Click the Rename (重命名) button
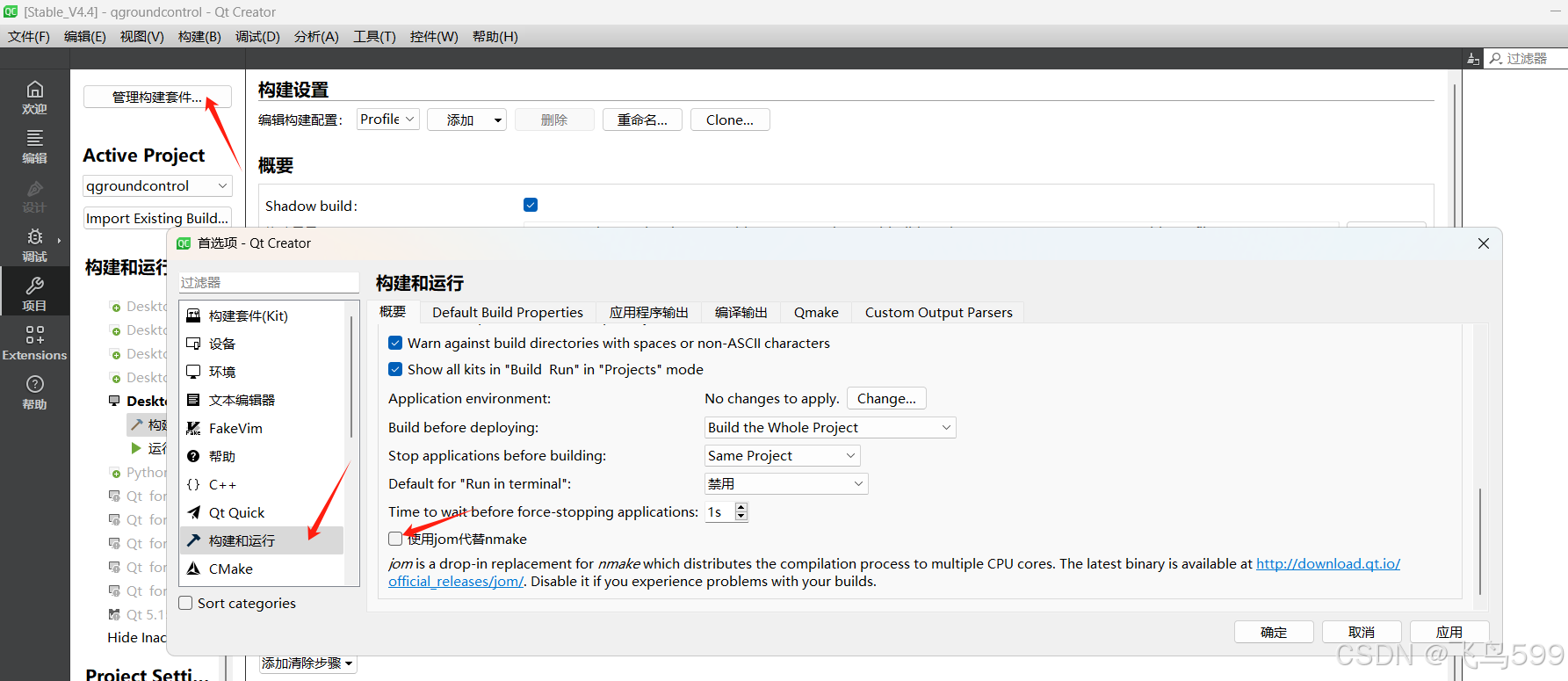The image size is (1568, 681). pyautogui.click(x=642, y=120)
